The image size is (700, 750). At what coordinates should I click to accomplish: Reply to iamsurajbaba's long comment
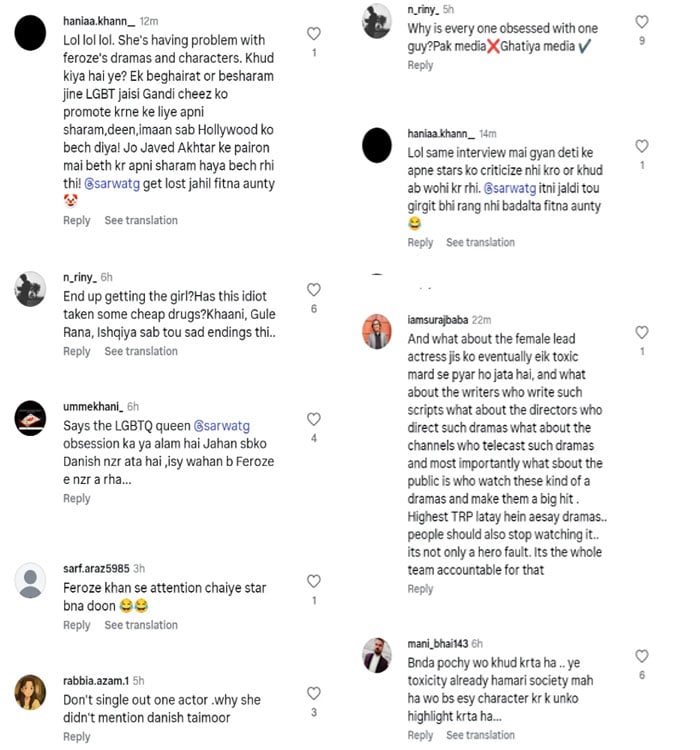tap(420, 589)
